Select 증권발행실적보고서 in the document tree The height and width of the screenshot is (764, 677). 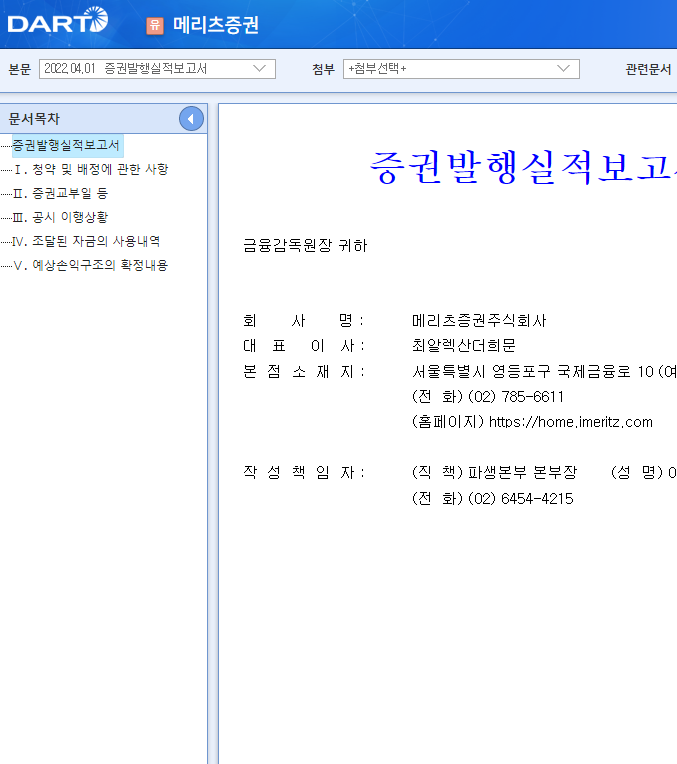pyautogui.click(x=66, y=145)
